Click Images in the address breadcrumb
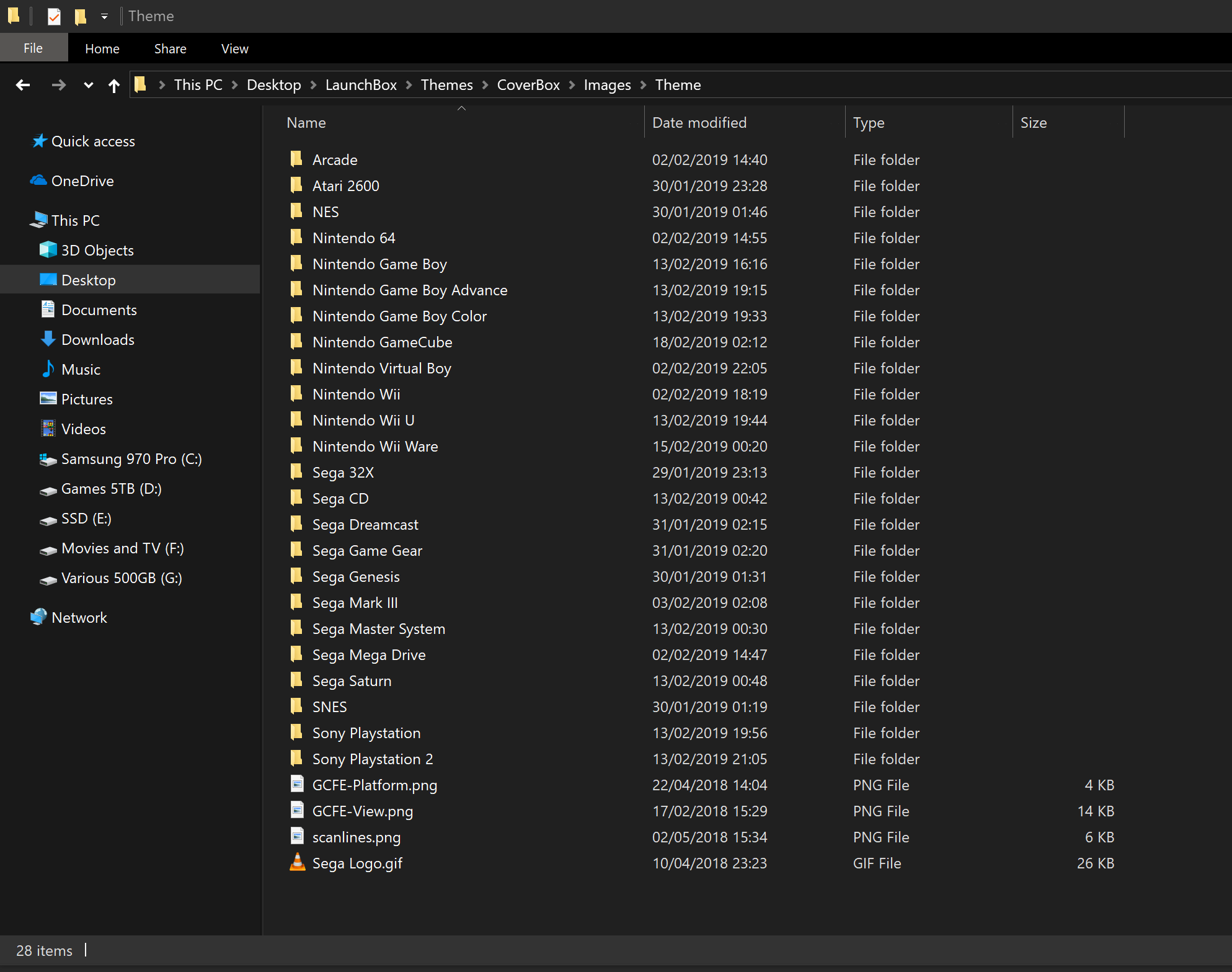The image size is (1232, 972). click(607, 85)
